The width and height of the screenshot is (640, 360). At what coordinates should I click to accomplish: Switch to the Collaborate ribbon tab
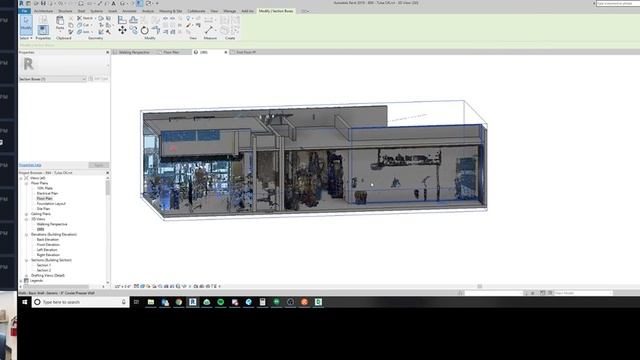196,11
